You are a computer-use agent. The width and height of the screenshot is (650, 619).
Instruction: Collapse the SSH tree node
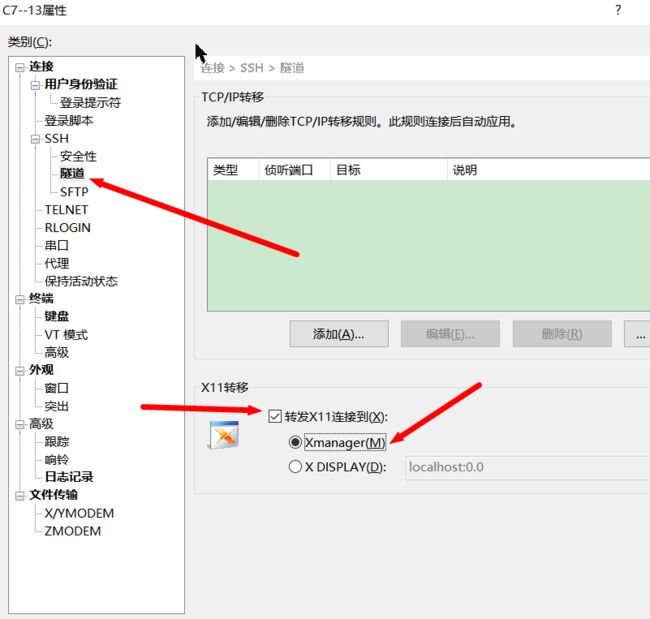pos(35,139)
